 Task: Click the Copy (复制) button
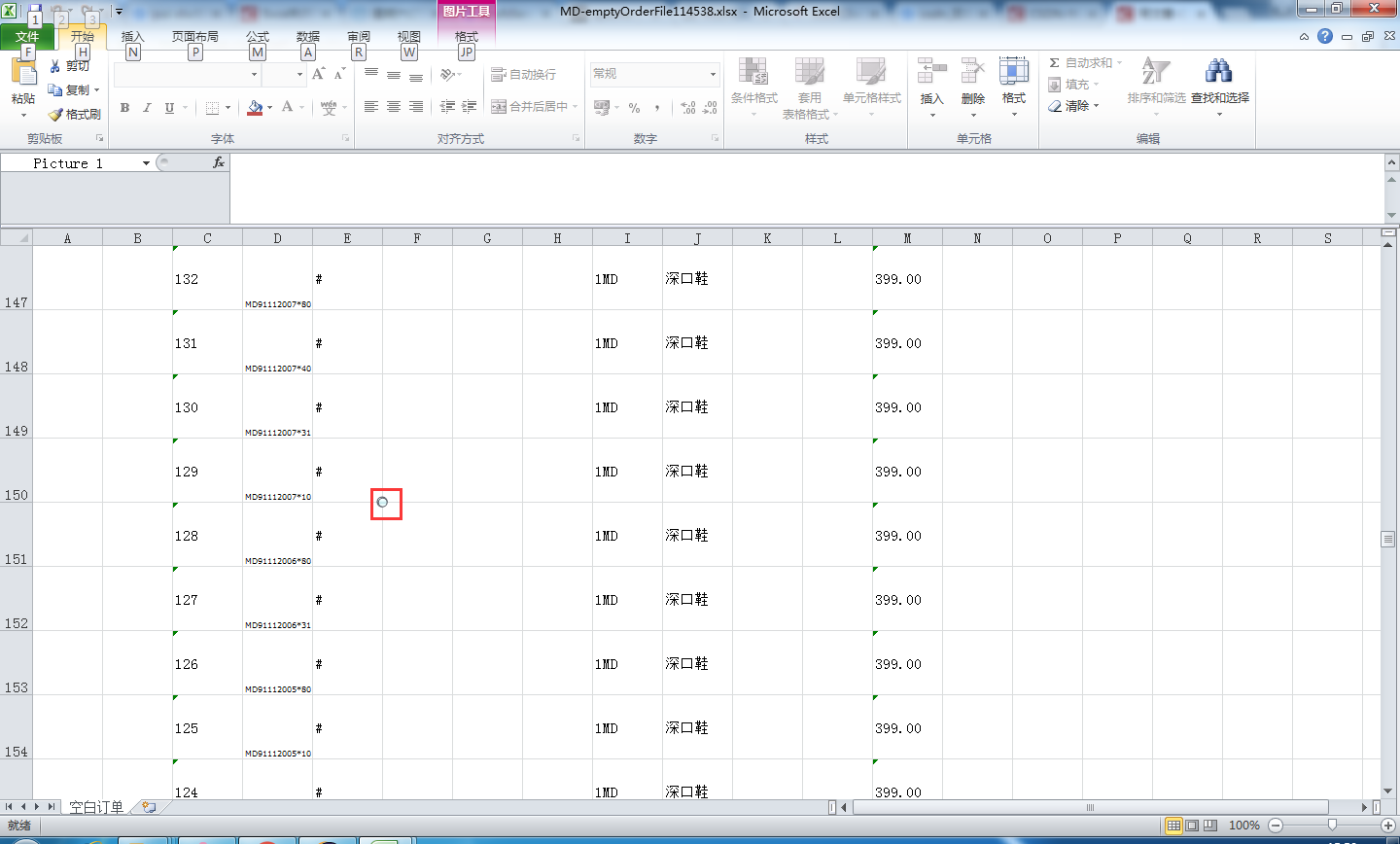(x=74, y=89)
